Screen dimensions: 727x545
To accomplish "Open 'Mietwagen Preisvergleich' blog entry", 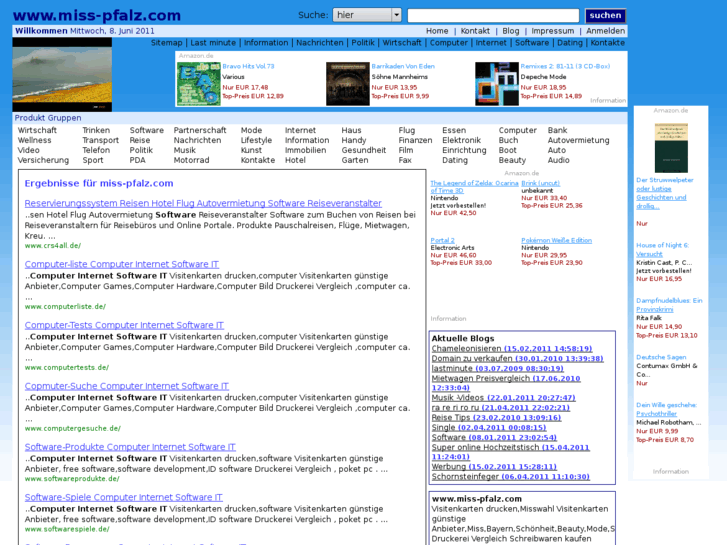I will (x=506, y=383).
